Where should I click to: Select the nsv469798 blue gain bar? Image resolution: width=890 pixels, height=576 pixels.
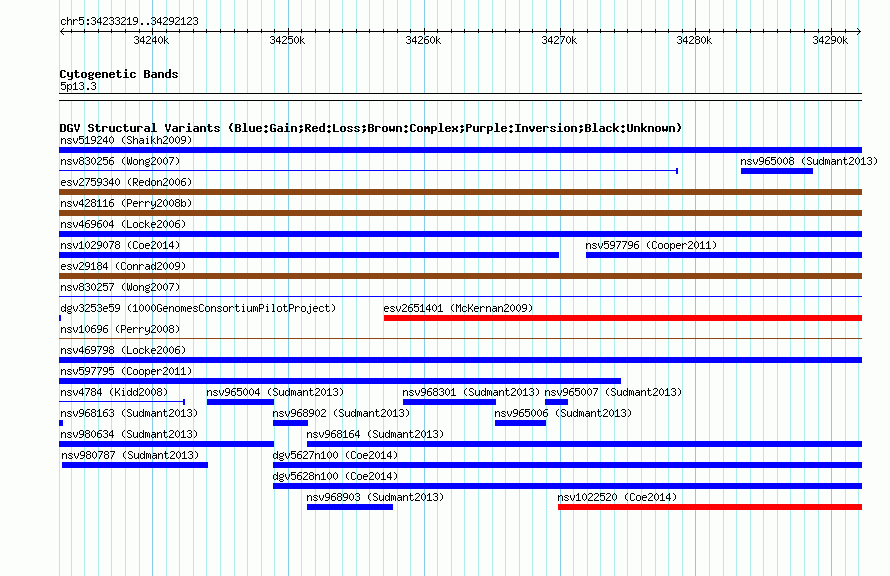[460, 360]
